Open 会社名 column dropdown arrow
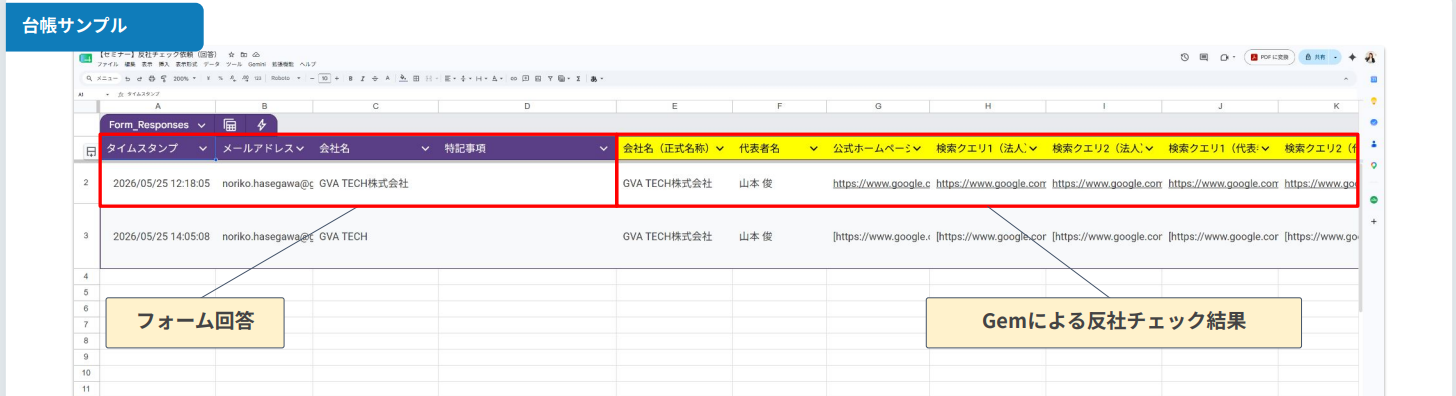Screen dimensions: 1456x396 coord(426,148)
